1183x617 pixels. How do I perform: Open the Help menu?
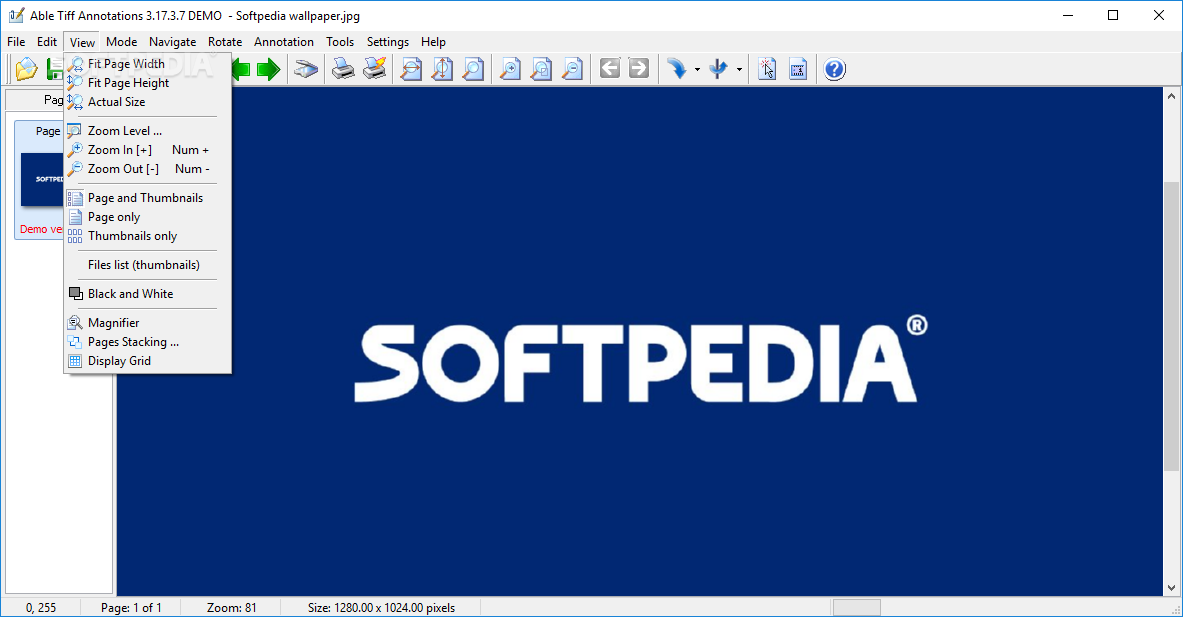[433, 41]
